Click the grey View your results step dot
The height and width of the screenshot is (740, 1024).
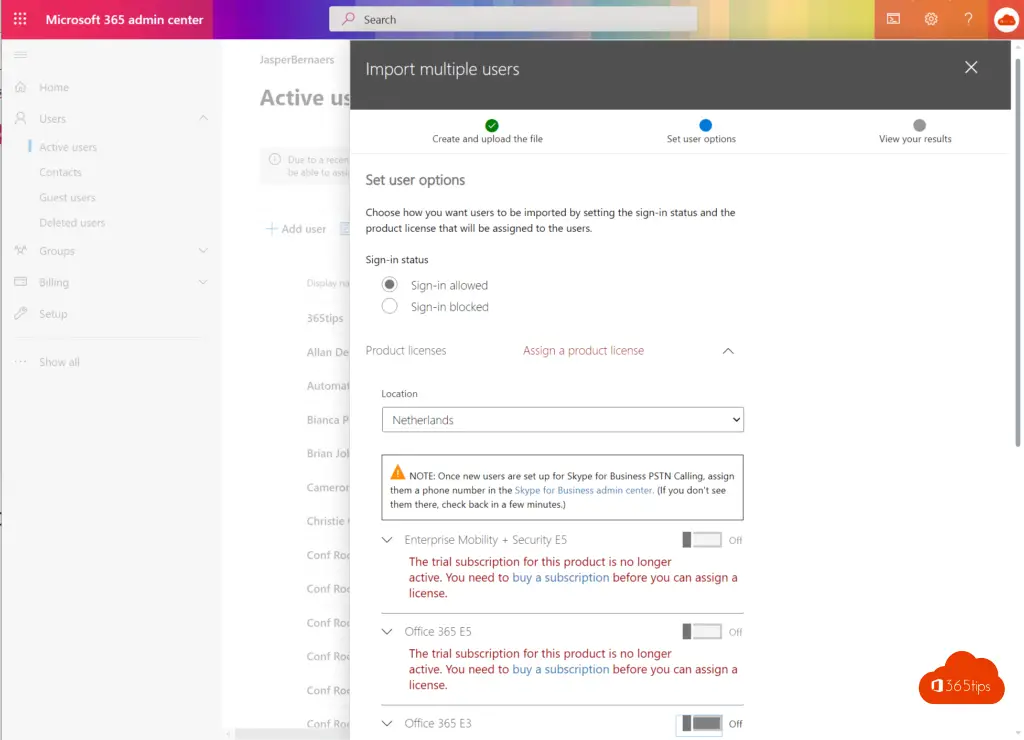pos(920,125)
